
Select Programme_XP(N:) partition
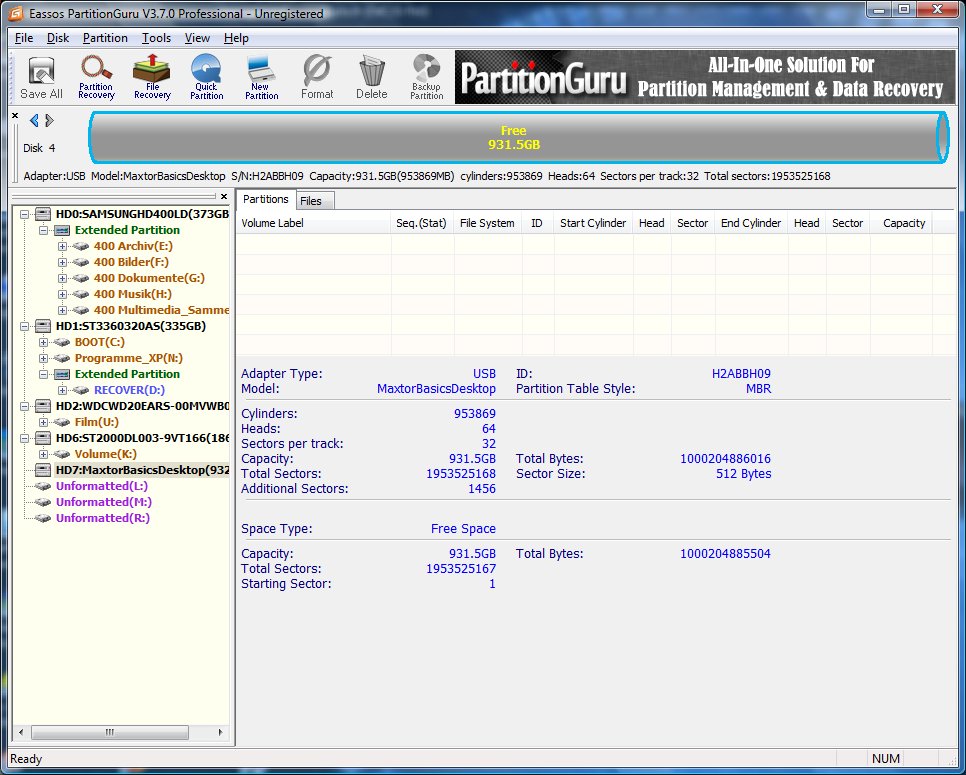tap(129, 358)
